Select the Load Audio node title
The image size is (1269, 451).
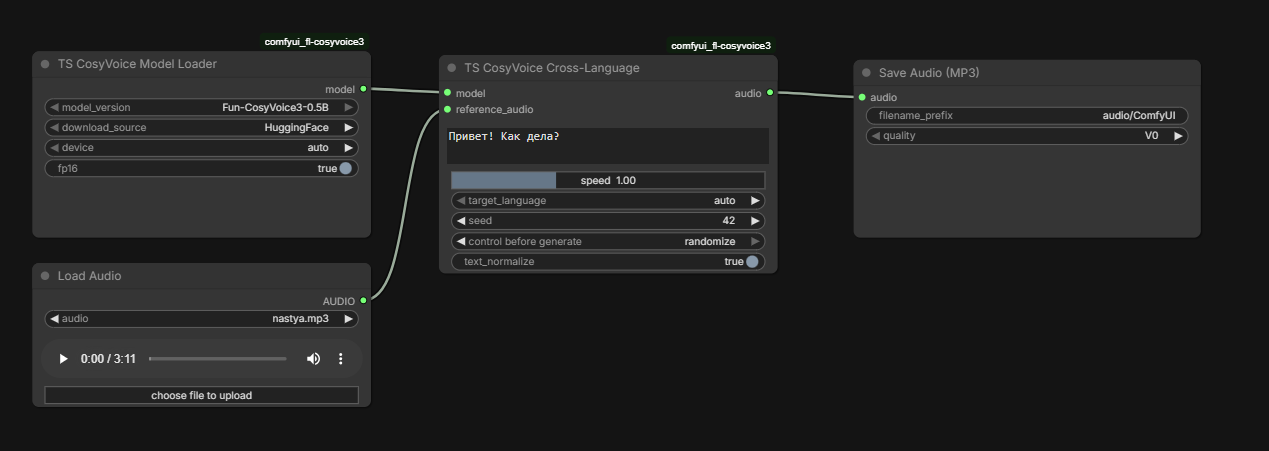pos(90,276)
